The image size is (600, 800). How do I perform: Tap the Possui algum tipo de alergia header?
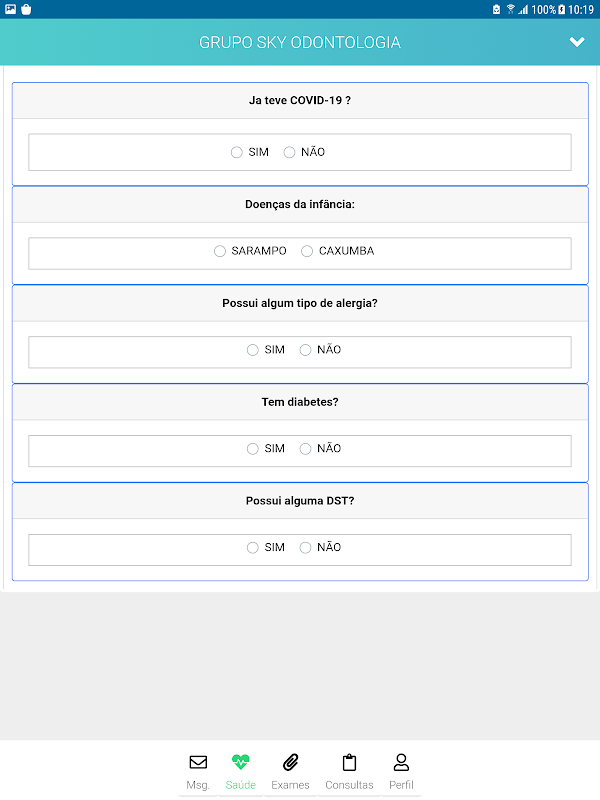point(300,303)
